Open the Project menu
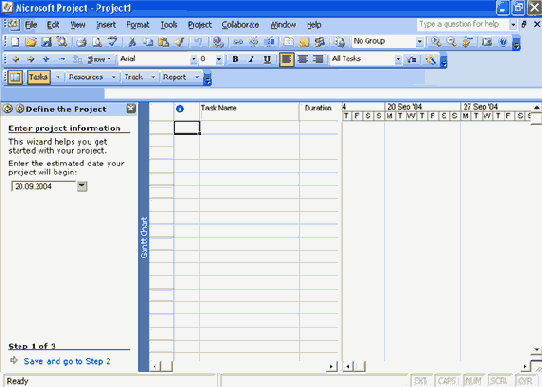 tap(199, 25)
